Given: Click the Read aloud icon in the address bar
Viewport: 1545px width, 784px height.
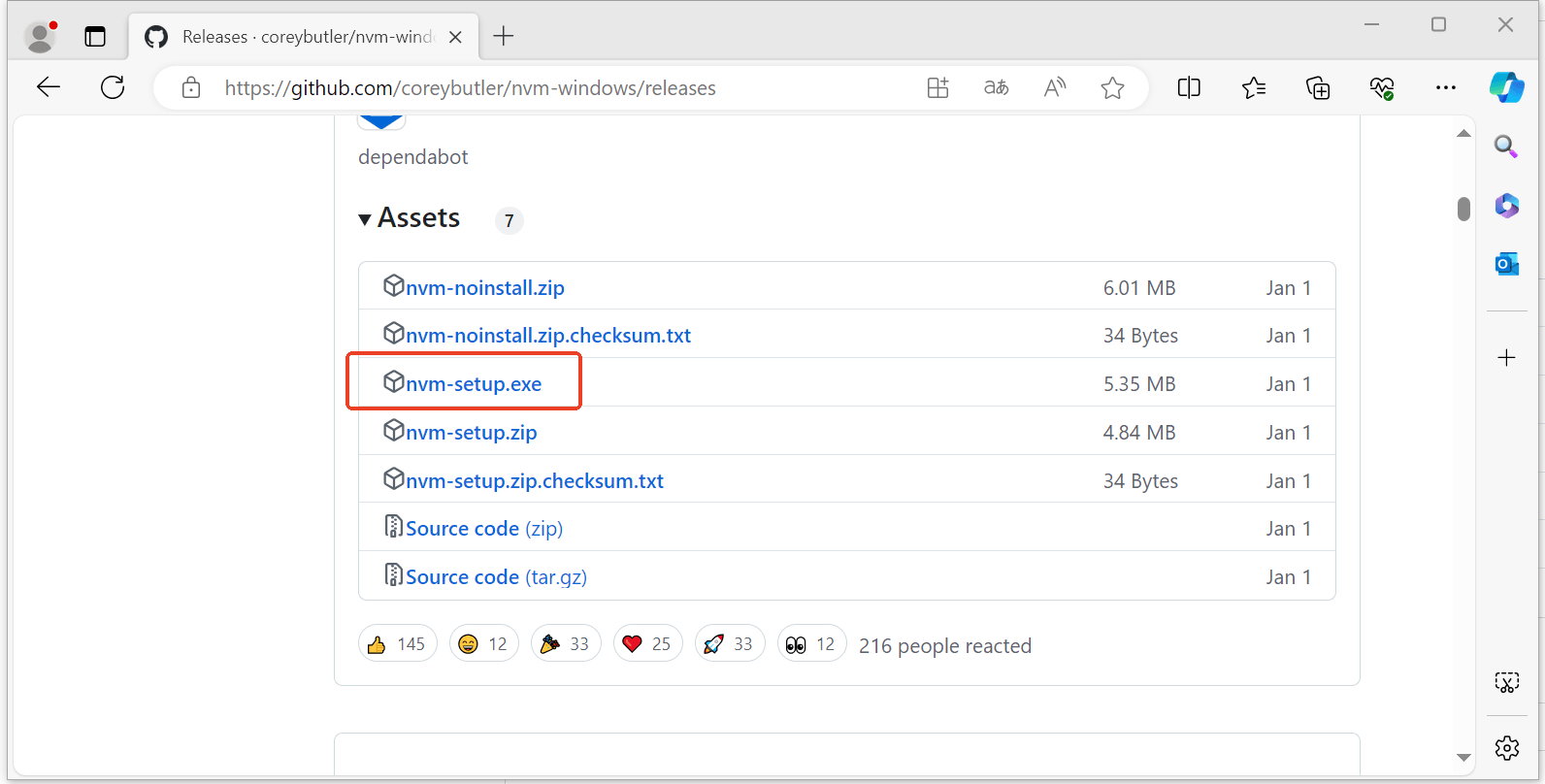Looking at the screenshot, I should (x=1054, y=88).
